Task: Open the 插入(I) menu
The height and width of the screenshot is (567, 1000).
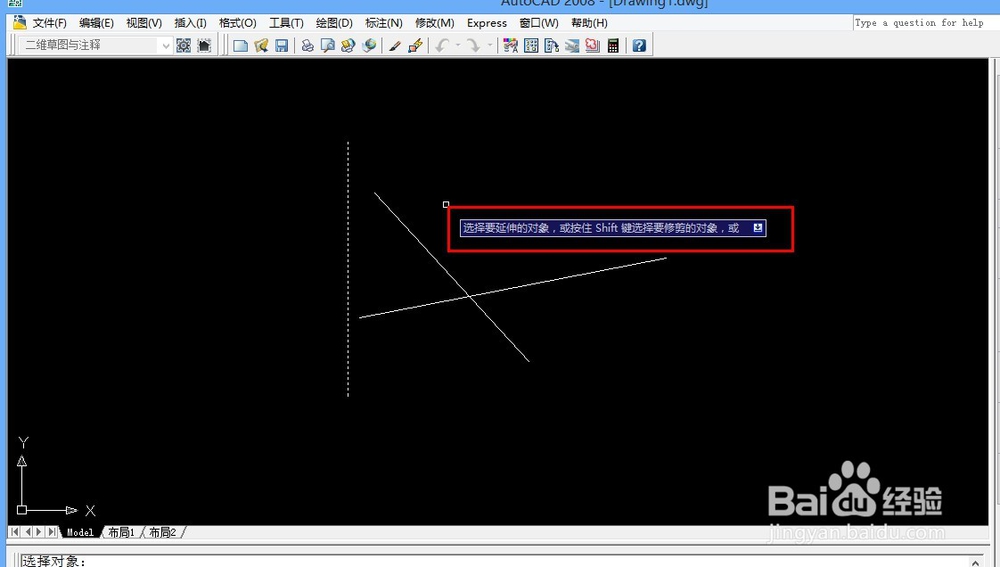Action: pyautogui.click(x=190, y=23)
